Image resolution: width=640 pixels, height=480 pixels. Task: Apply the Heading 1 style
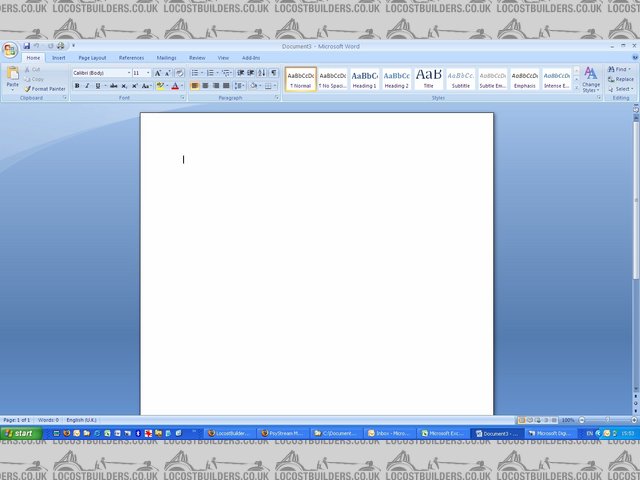[365, 79]
